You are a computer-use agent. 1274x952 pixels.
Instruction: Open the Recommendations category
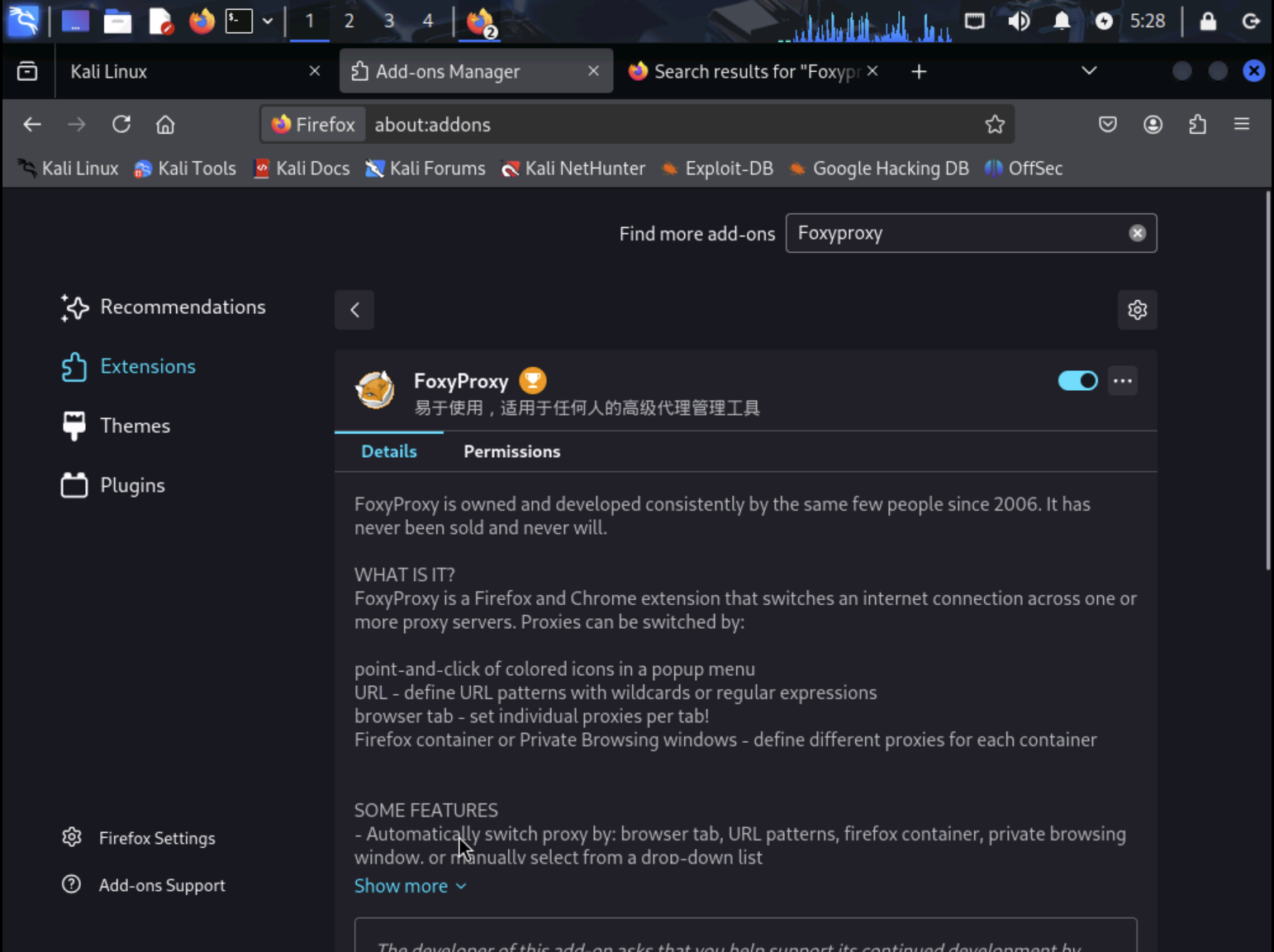[x=164, y=307]
